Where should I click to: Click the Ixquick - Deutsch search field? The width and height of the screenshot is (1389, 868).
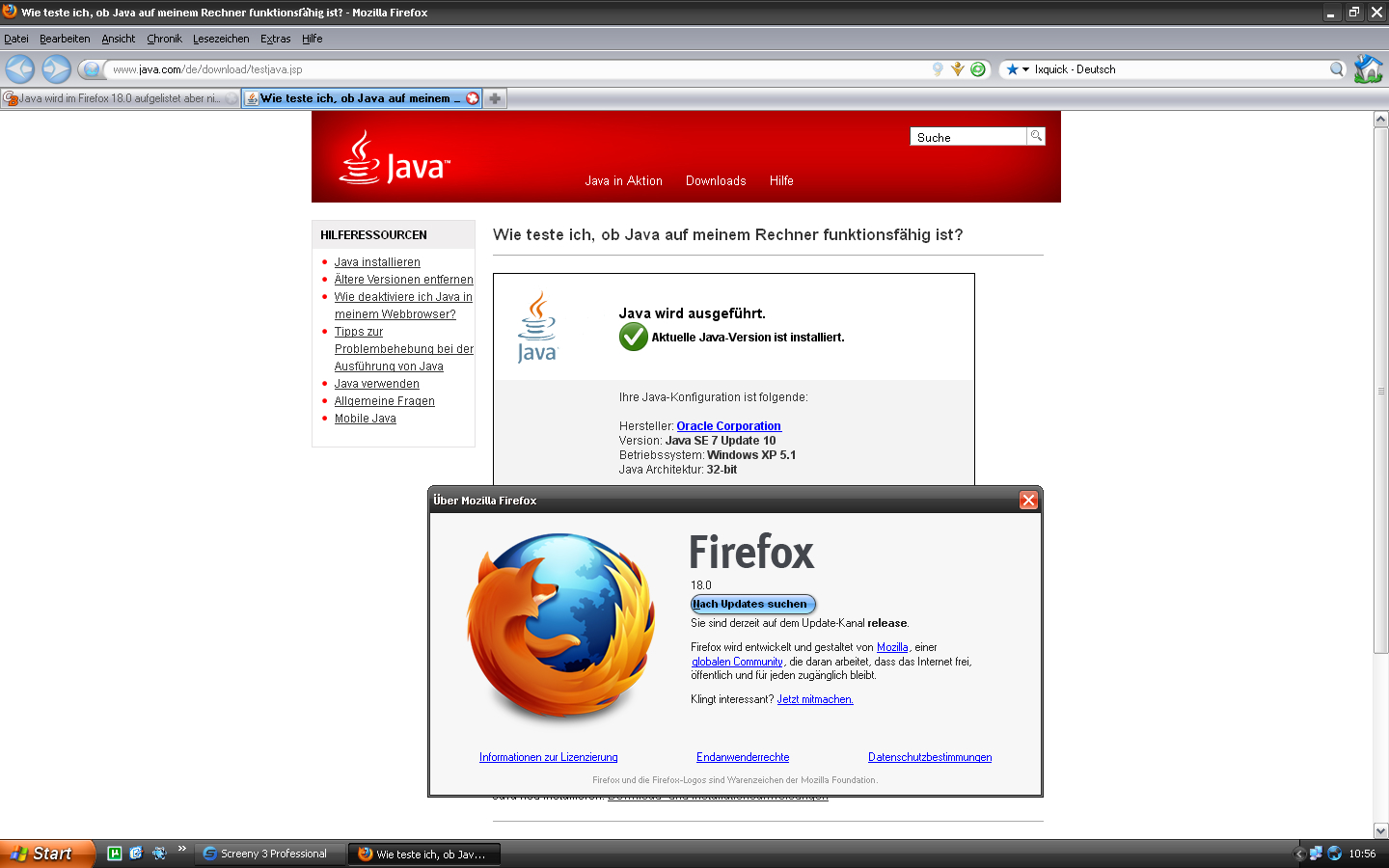point(1179,69)
